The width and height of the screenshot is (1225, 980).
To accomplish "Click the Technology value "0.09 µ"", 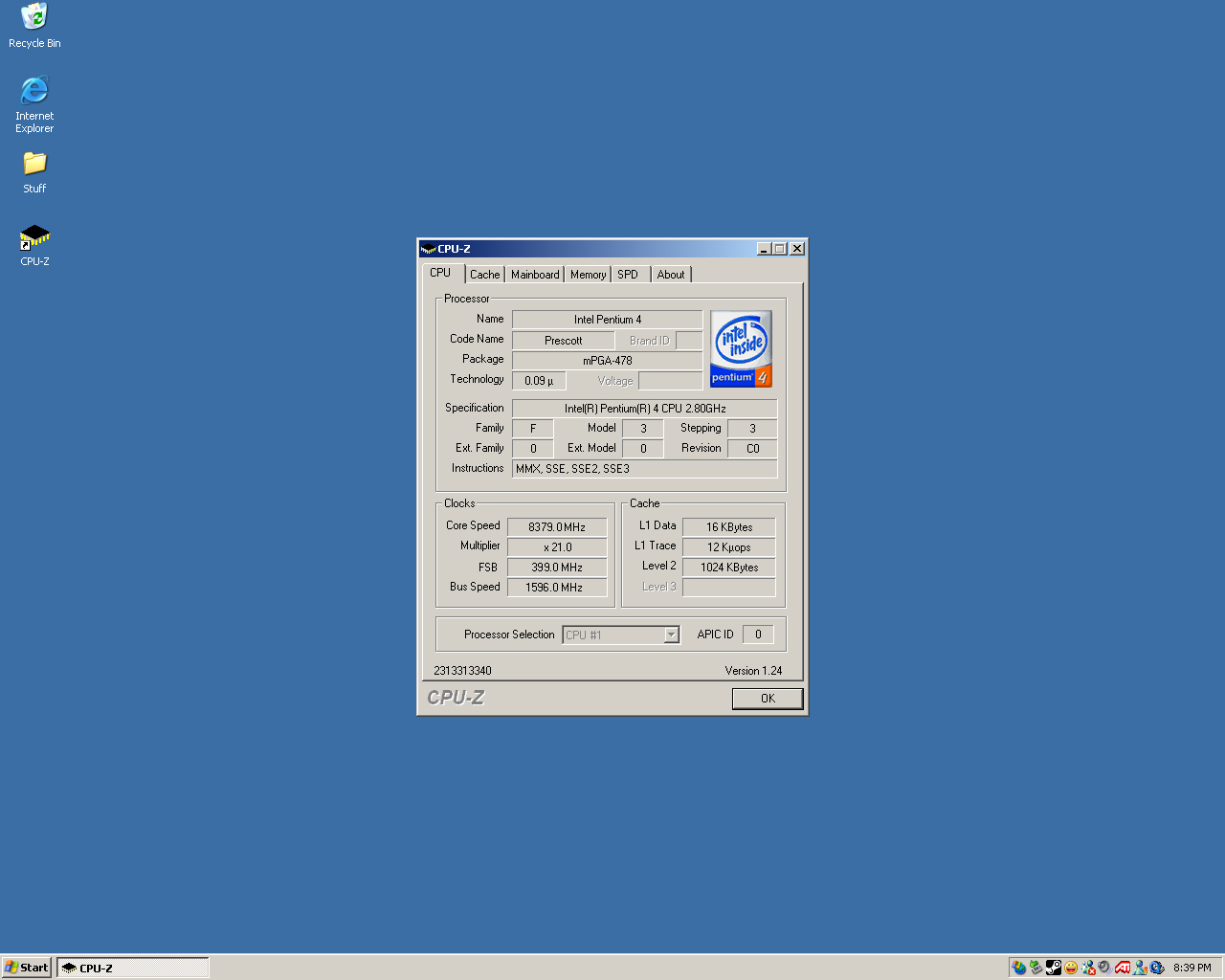I will tap(539, 381).
